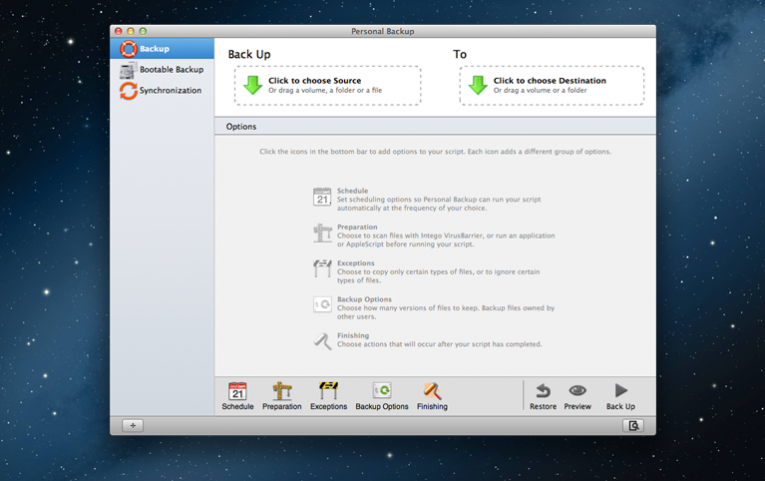Screen dimensions: 765x481
Task: Open Backup Options in bottom bar
Action: (x=382, y=396)
